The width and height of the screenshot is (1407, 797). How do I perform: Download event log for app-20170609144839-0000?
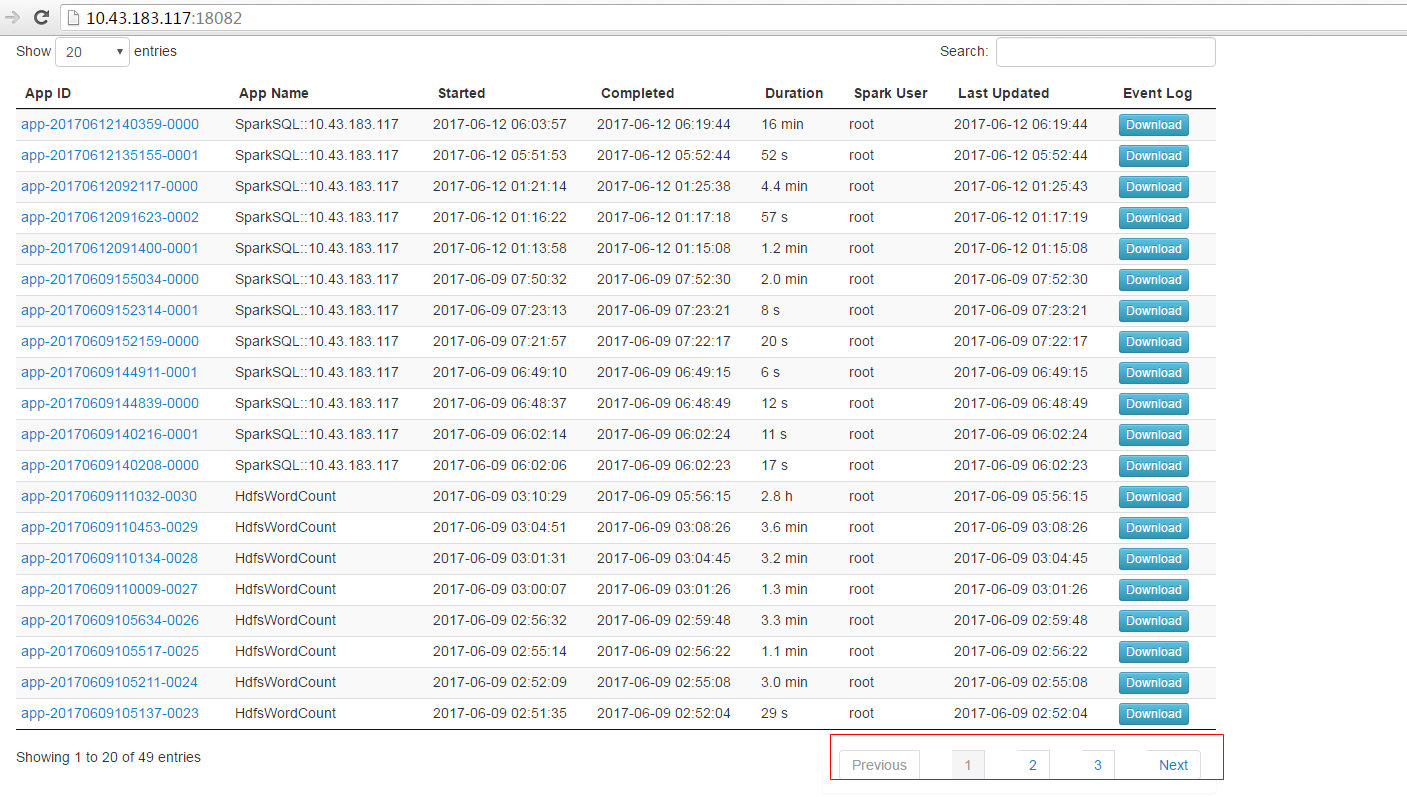1154,404
